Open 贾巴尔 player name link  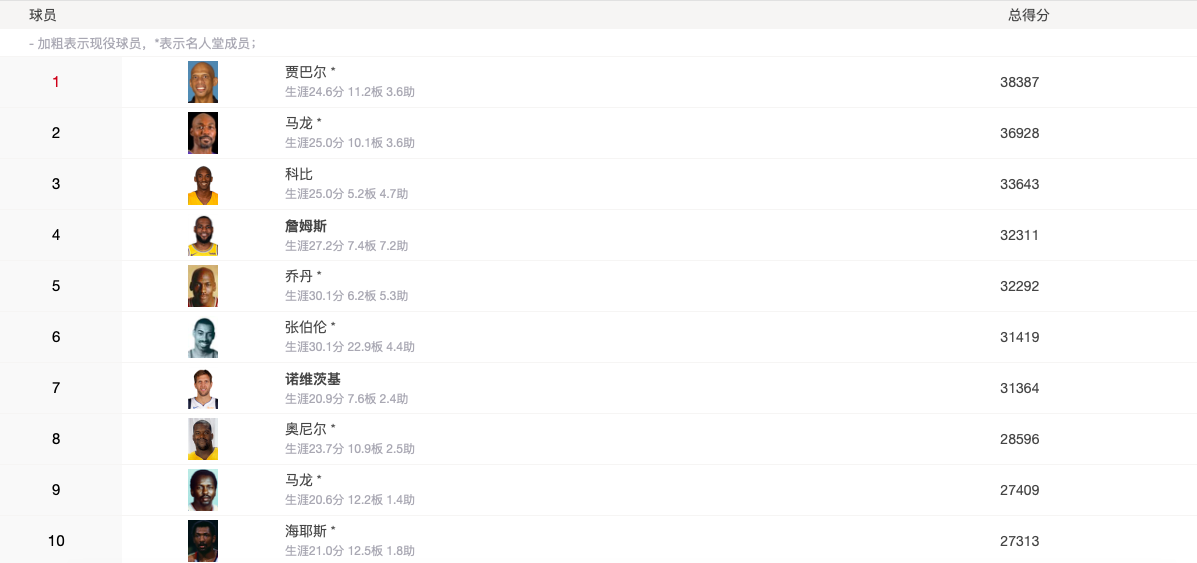305,72
